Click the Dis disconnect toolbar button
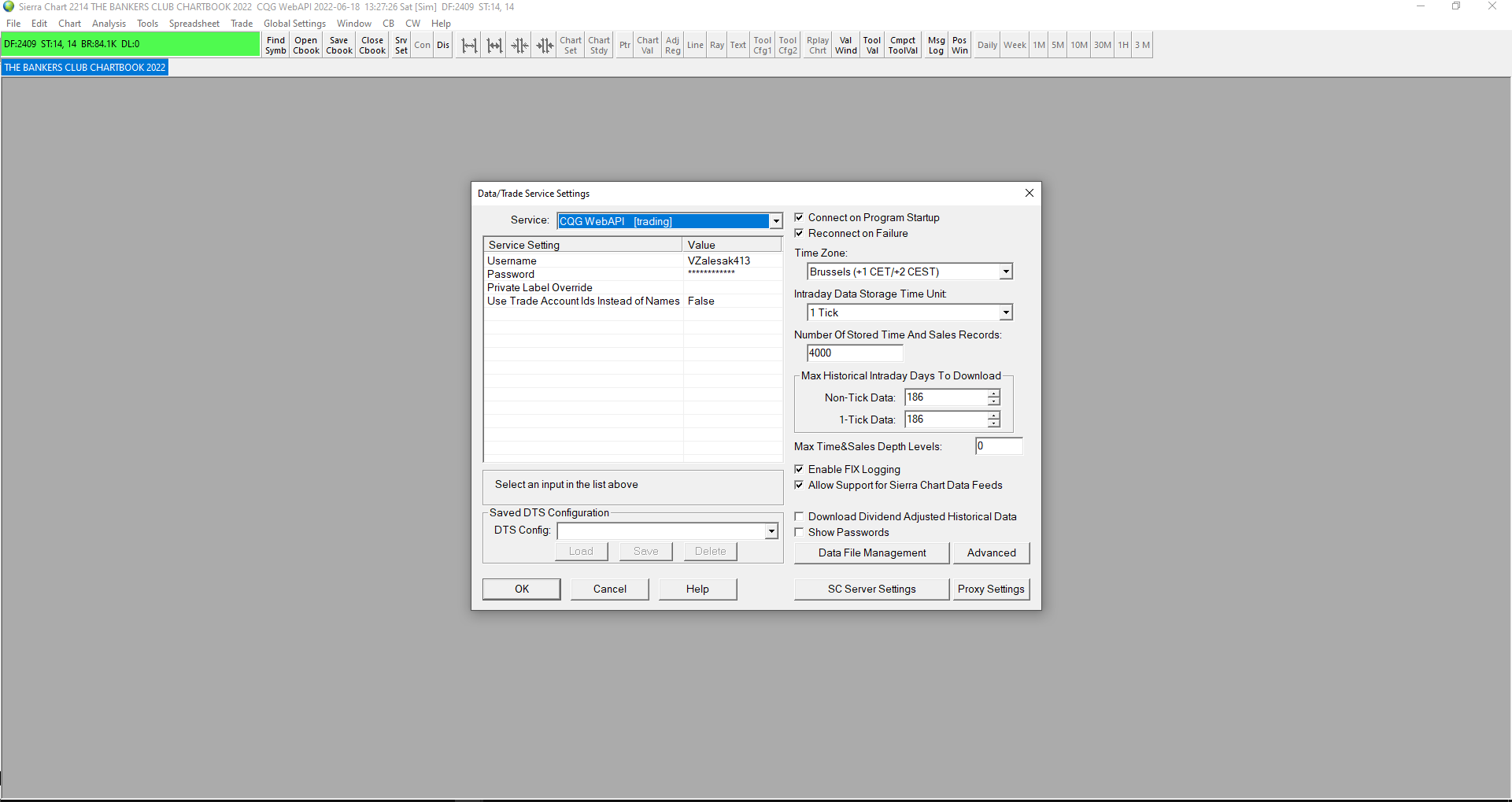This screenshot has height=802, width=1512. [443, 46]
